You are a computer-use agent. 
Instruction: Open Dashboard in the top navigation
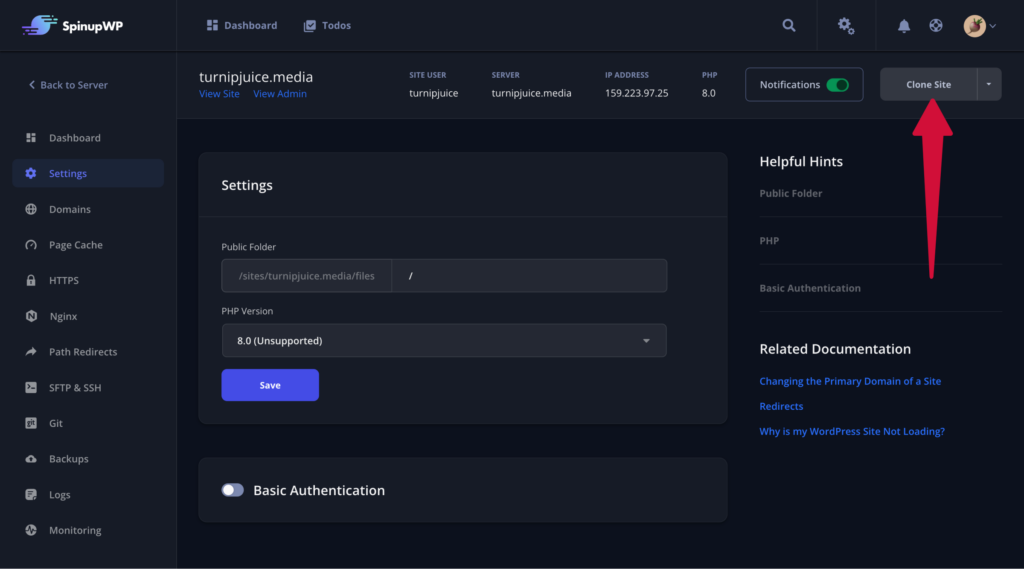tap(242, 25)
